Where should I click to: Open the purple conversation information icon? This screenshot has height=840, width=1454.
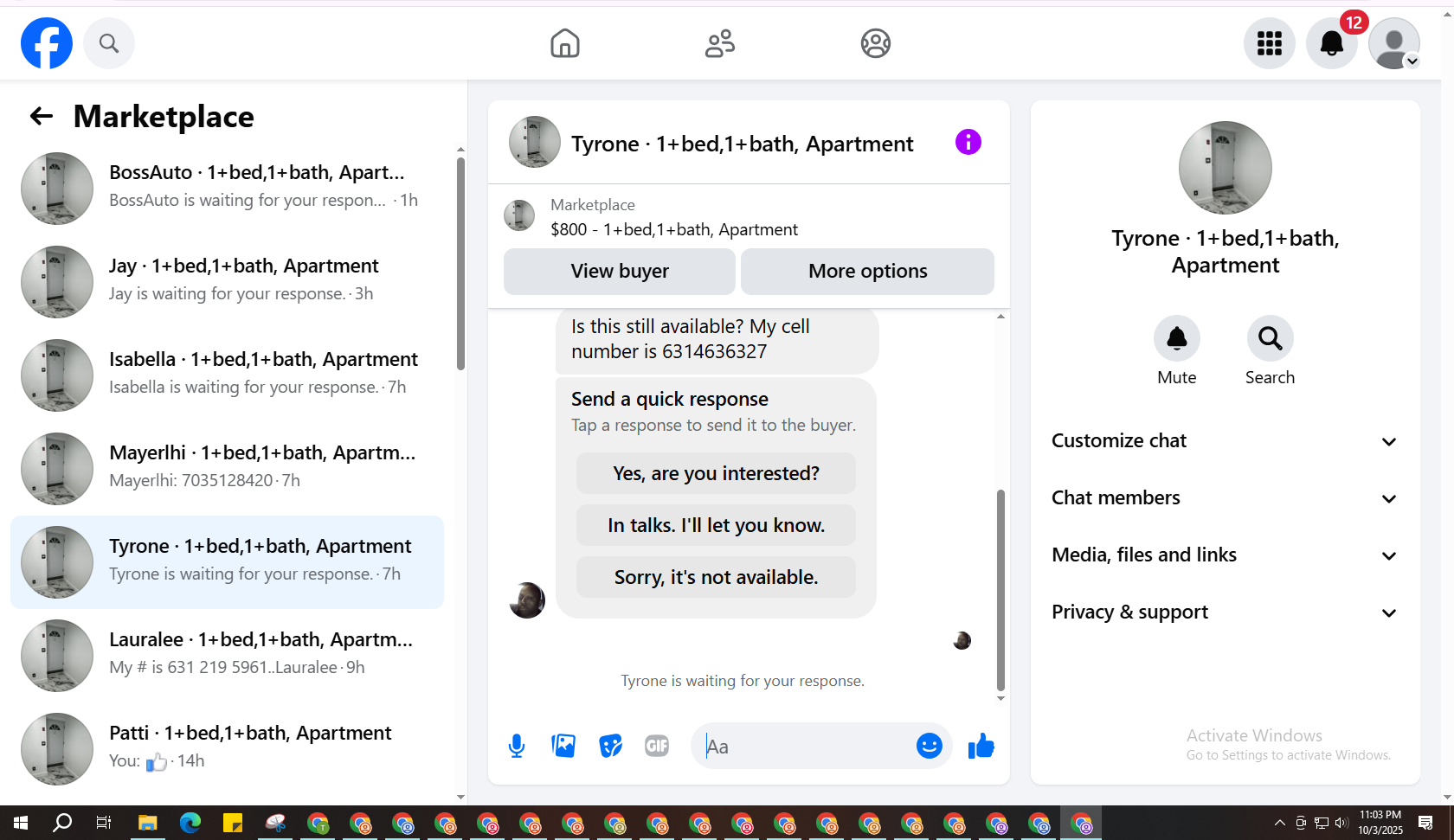click(x=968, y=142)
